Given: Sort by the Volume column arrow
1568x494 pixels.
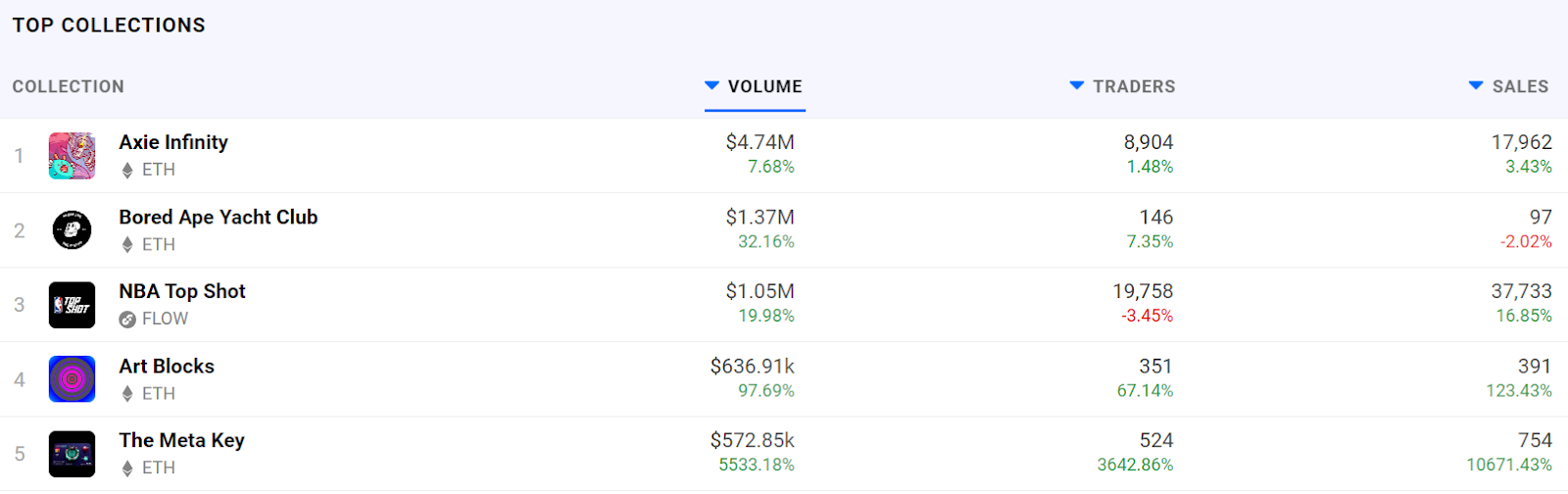Looking at the screenshot, I should [712, 86].
